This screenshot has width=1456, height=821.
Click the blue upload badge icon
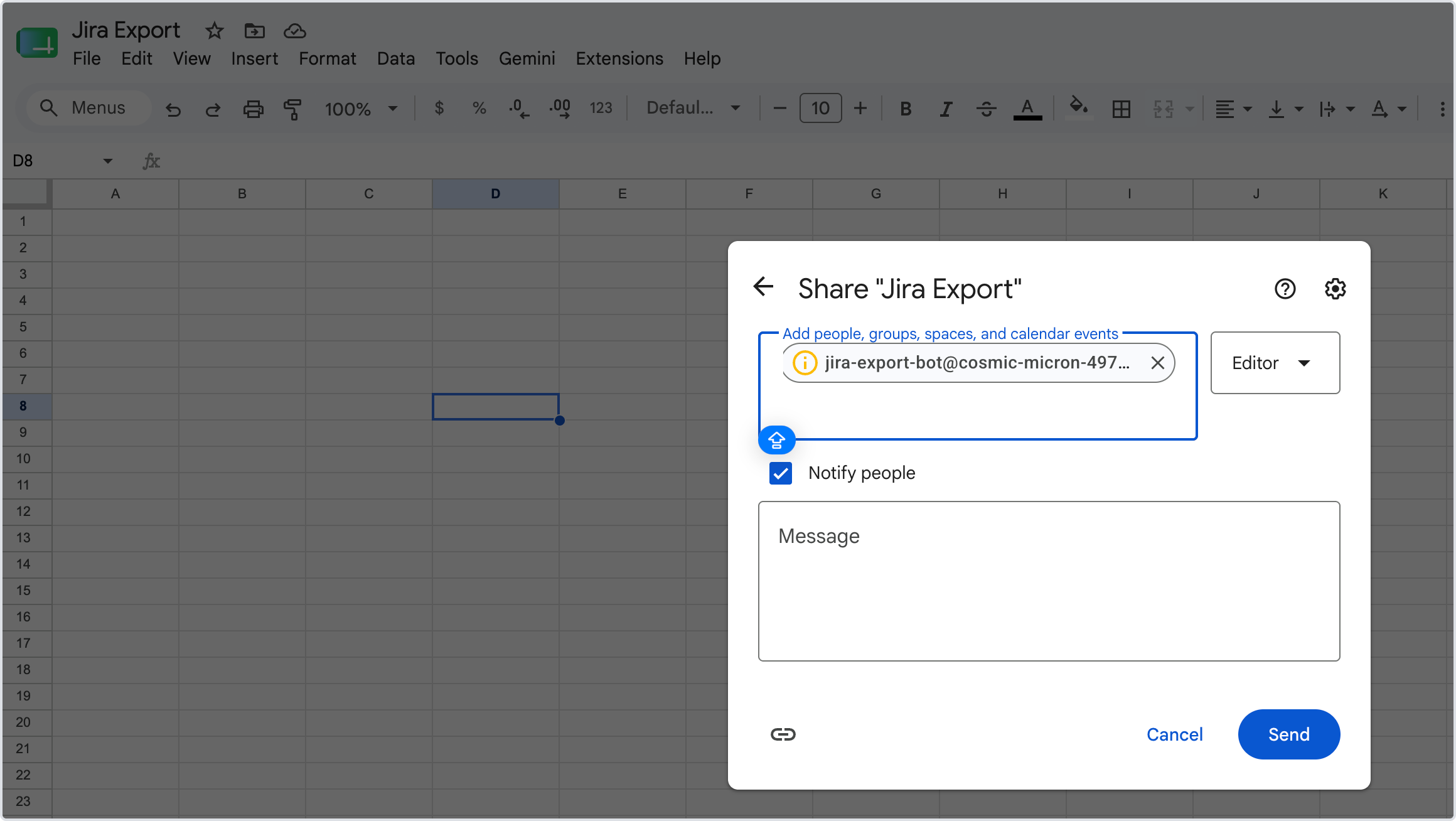click(777, 440)
